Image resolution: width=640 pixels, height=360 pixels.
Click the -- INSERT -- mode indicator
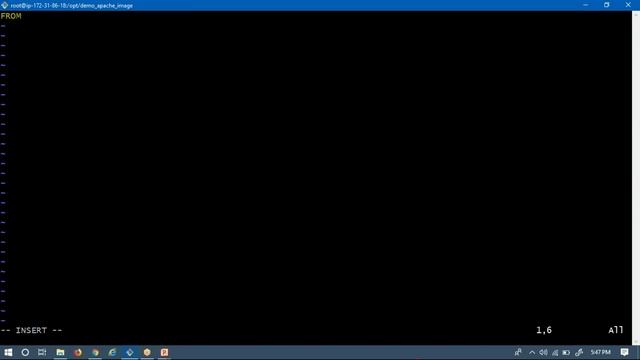31,330
